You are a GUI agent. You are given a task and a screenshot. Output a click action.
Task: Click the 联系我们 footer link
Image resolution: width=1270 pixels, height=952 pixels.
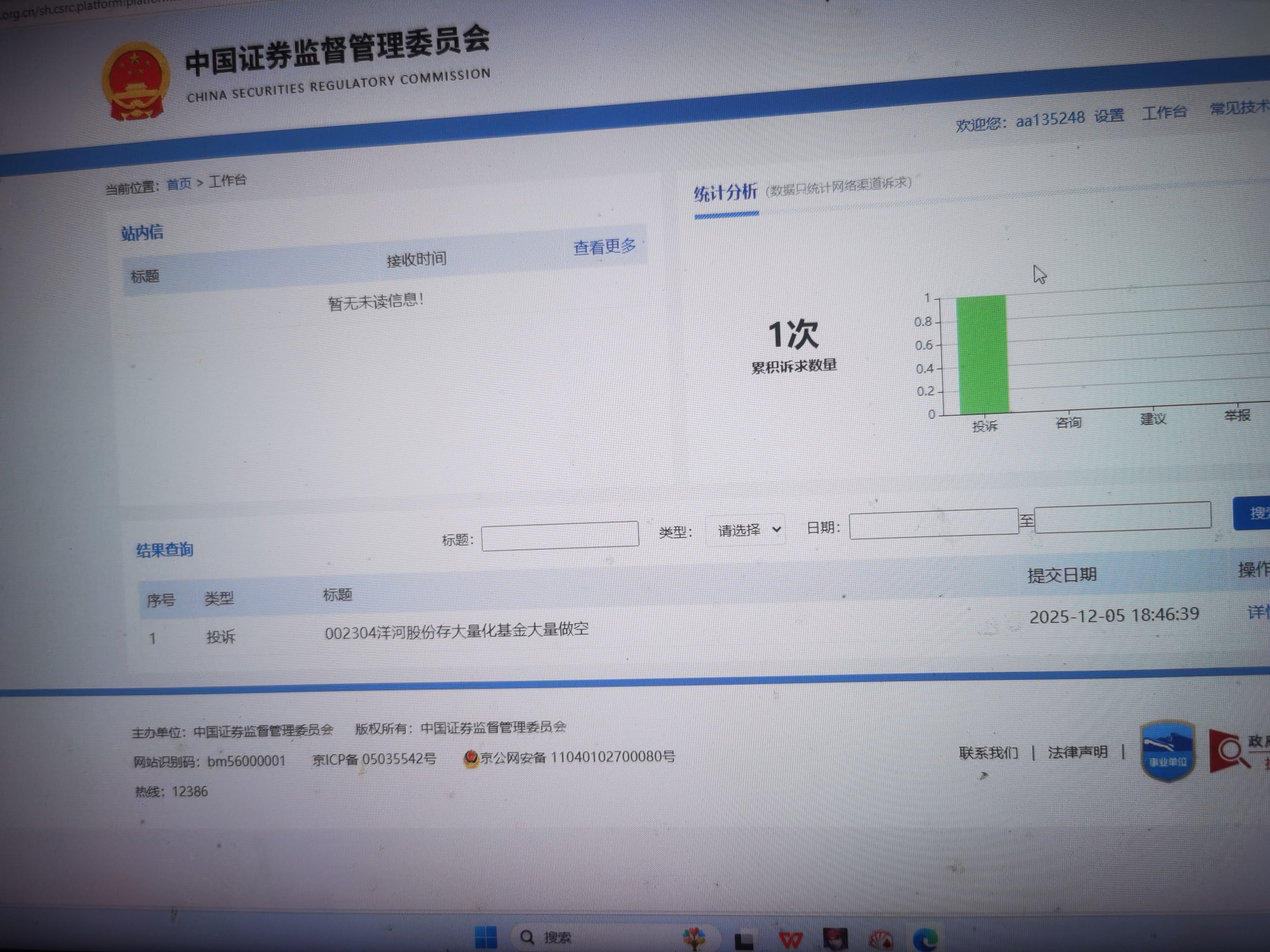(x=988, y=753)
